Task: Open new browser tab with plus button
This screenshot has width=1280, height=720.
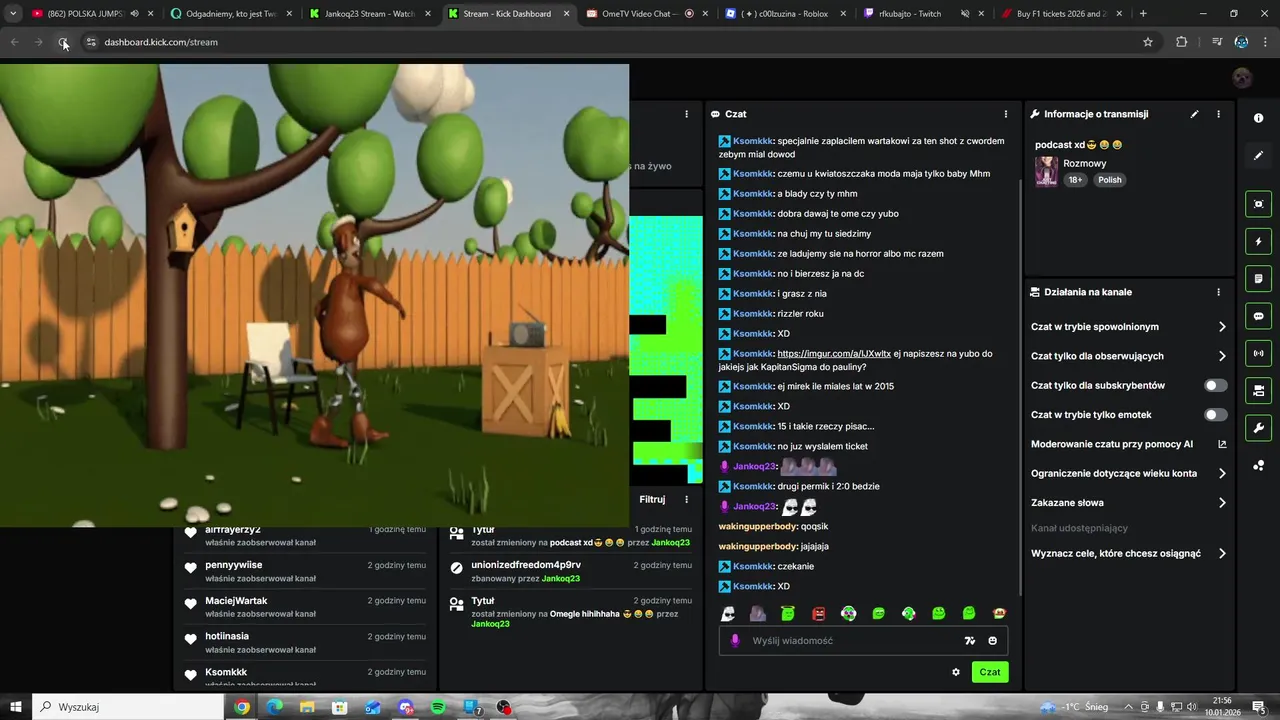Action: point(1143,14)
